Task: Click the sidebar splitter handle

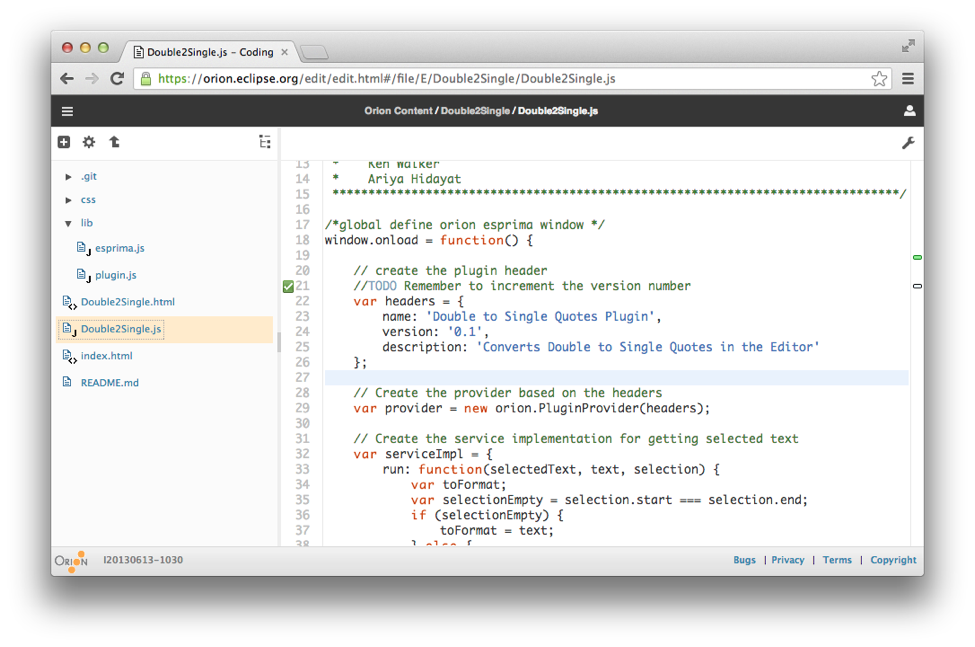Action: click(x=279, y=342)
